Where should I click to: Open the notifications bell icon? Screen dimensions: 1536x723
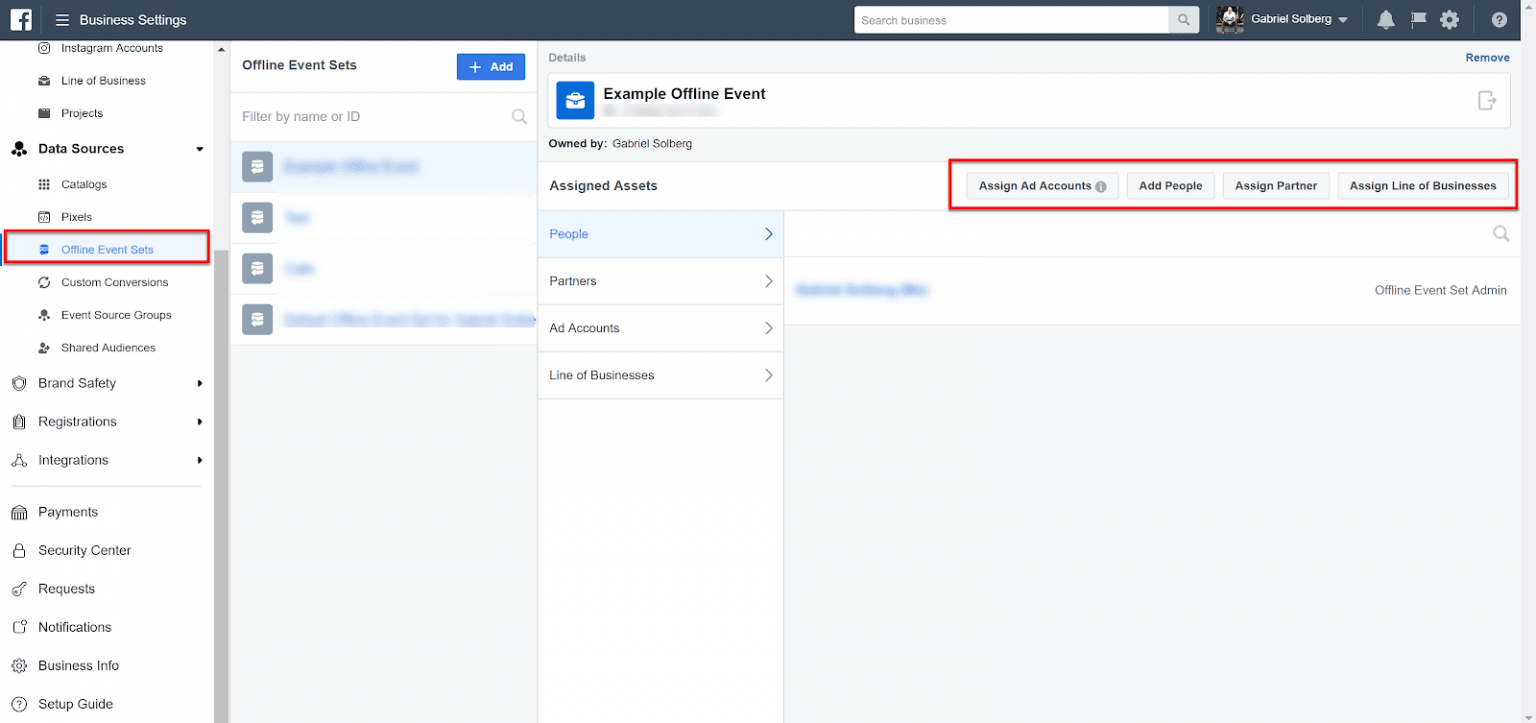click(1385, 20)
